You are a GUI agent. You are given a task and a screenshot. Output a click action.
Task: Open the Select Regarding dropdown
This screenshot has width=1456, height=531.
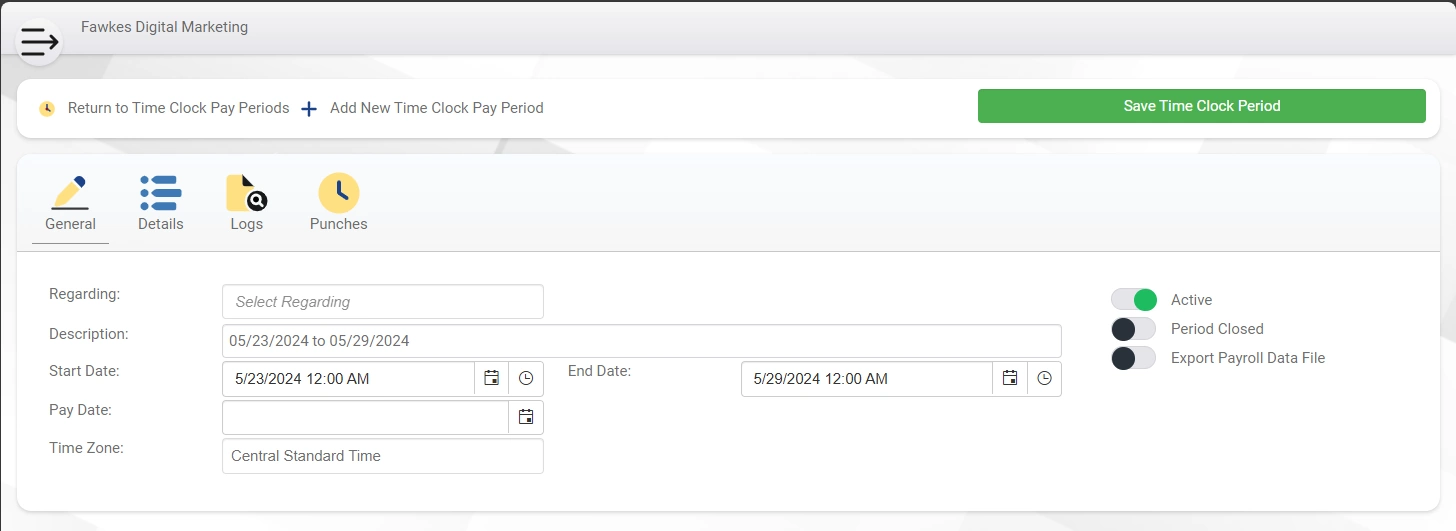tap(383, 302)
